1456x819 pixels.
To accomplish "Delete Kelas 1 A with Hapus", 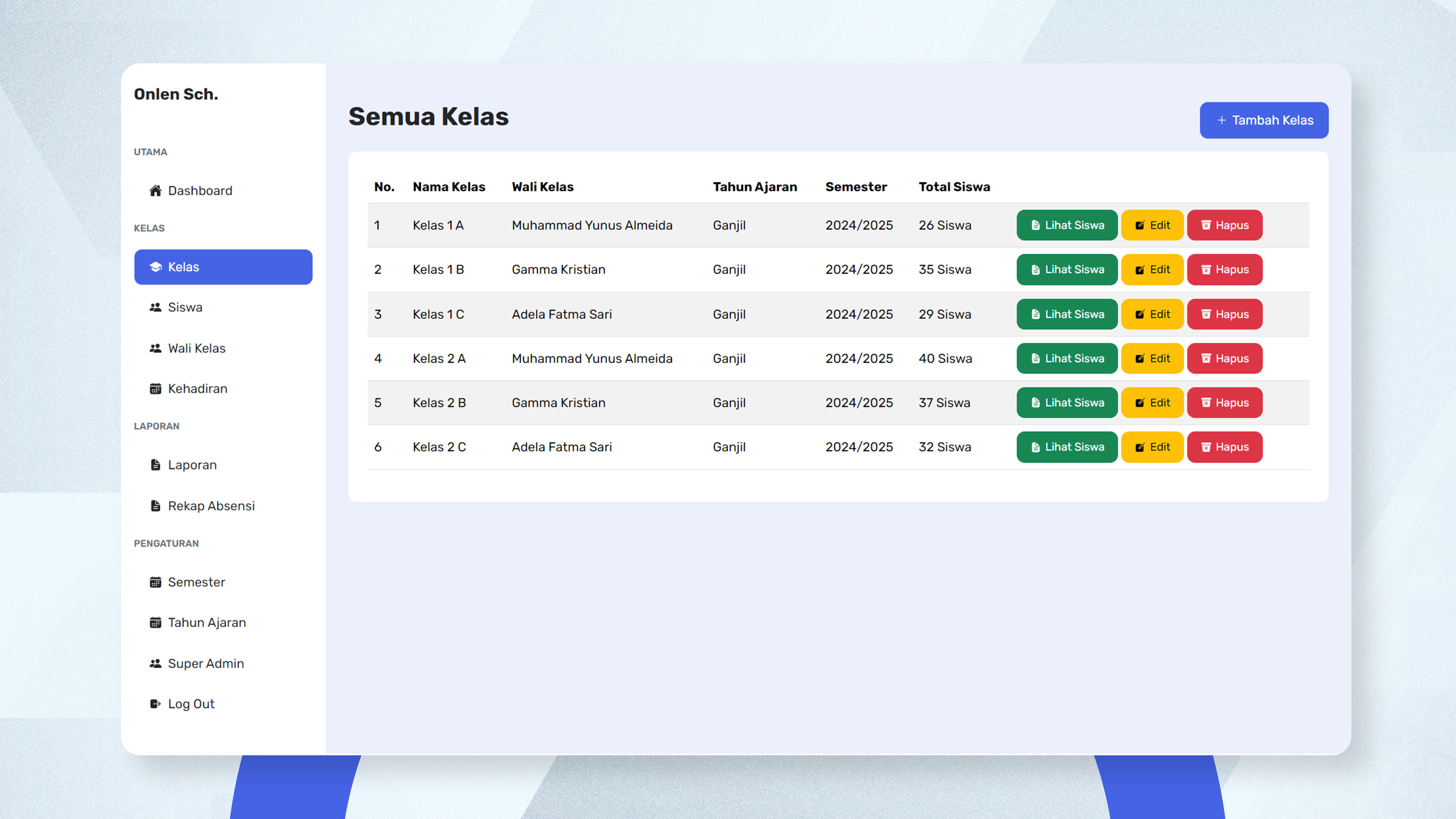I will [1224, 226].
